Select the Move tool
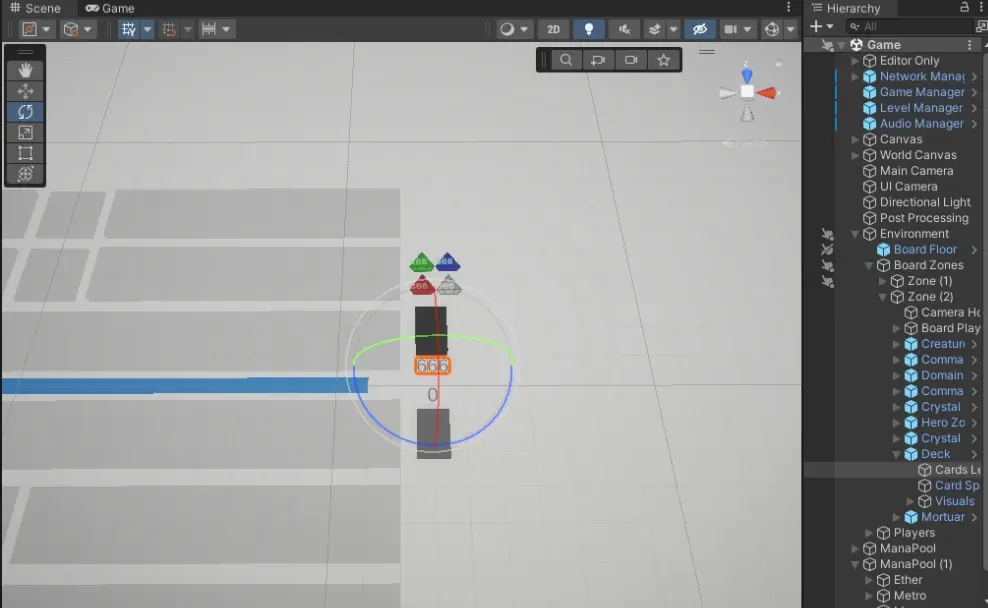The height and width of the screenshot is (608, 988). (x=25, y=91)
